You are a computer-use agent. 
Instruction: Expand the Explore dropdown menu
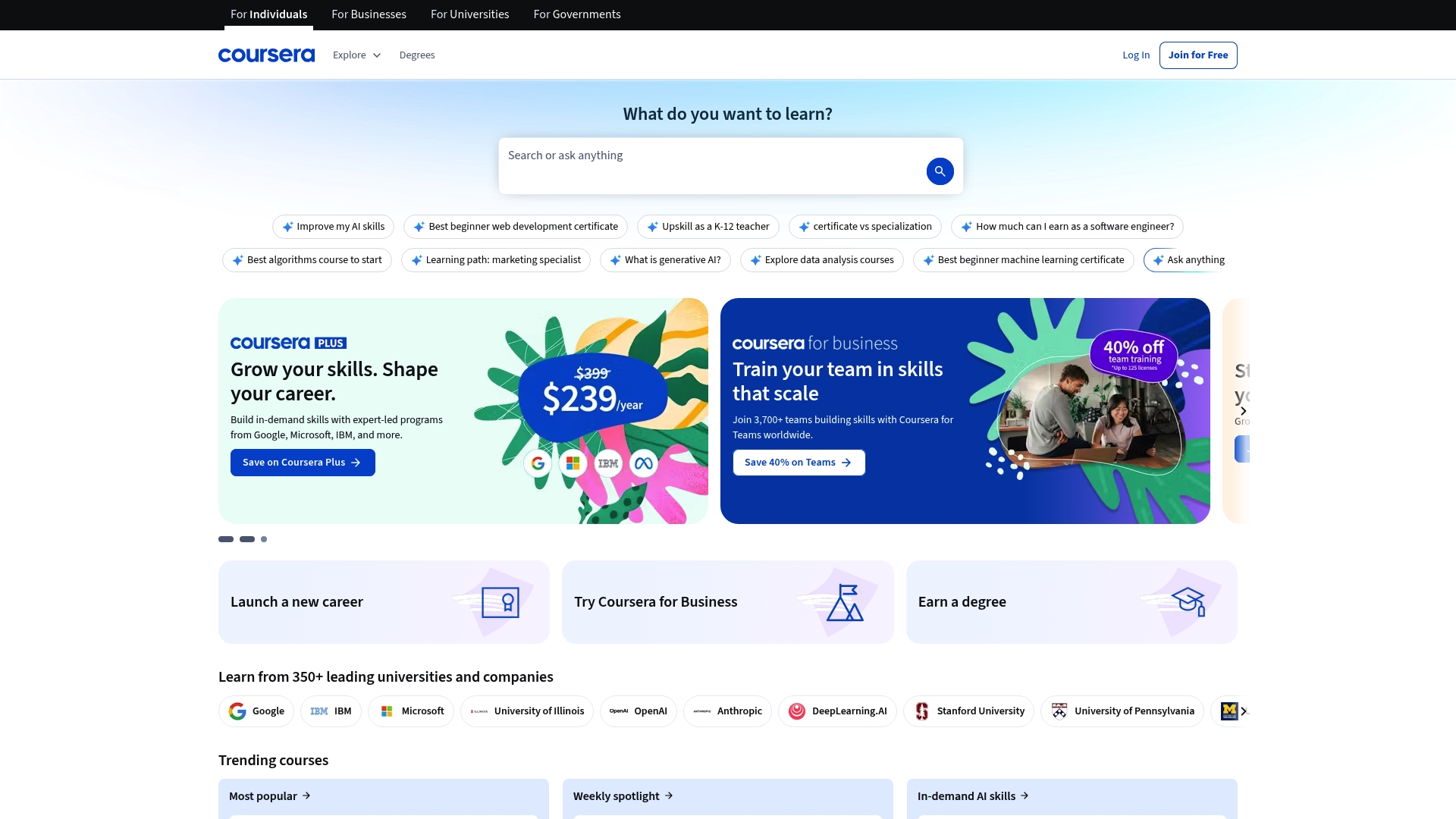pos(356,55)
